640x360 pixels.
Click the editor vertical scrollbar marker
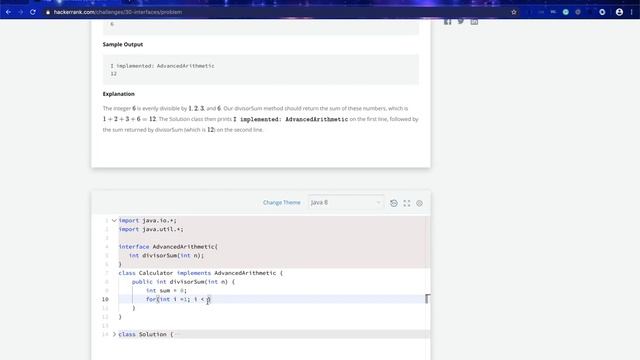427,299
